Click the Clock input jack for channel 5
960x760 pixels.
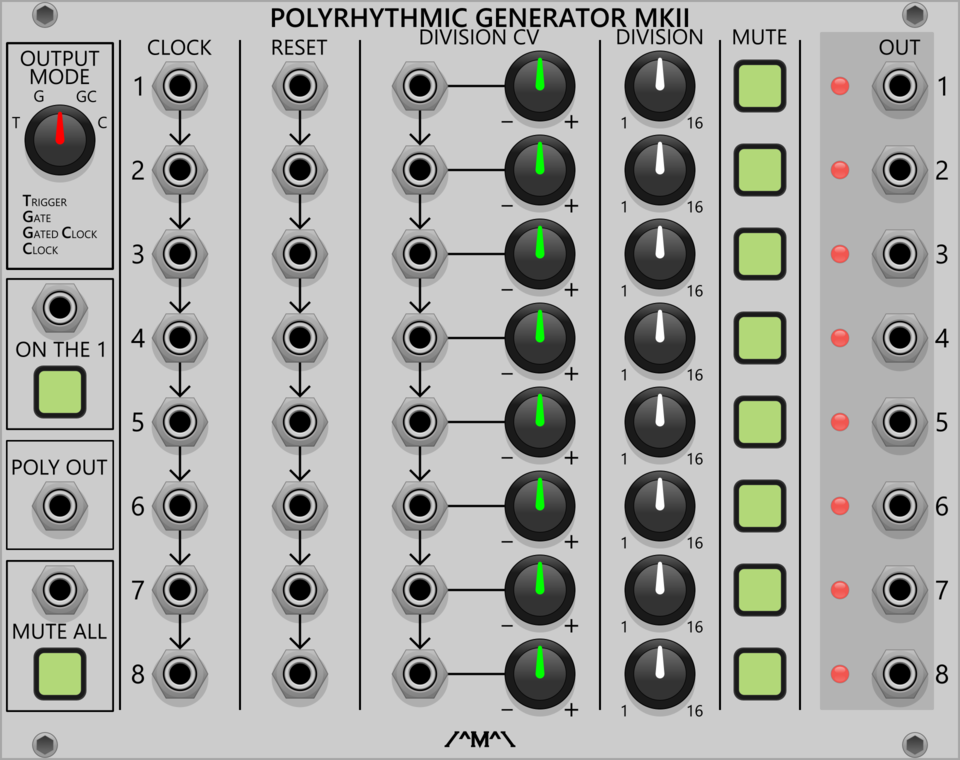point(180,422)
